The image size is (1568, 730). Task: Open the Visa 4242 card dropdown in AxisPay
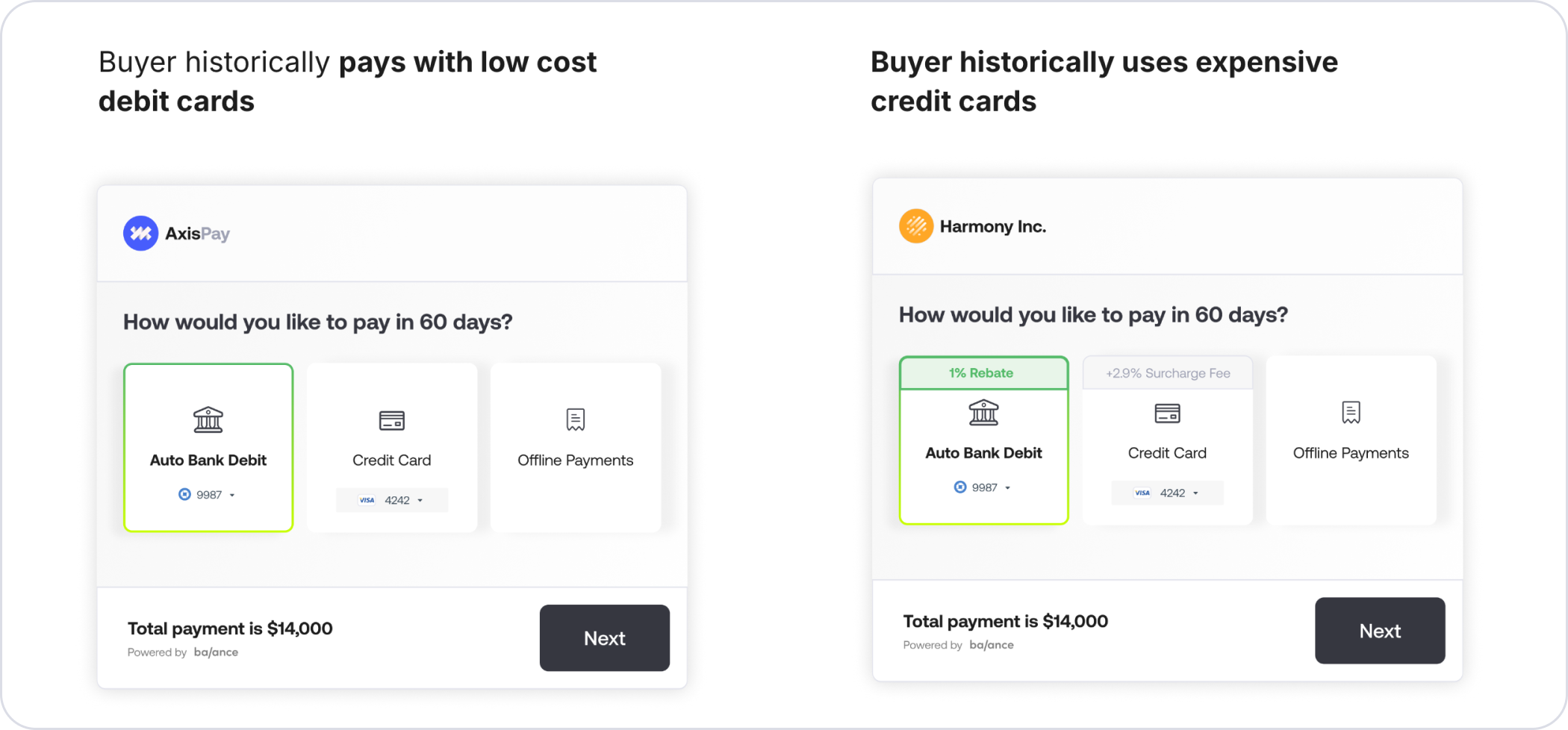392,500
